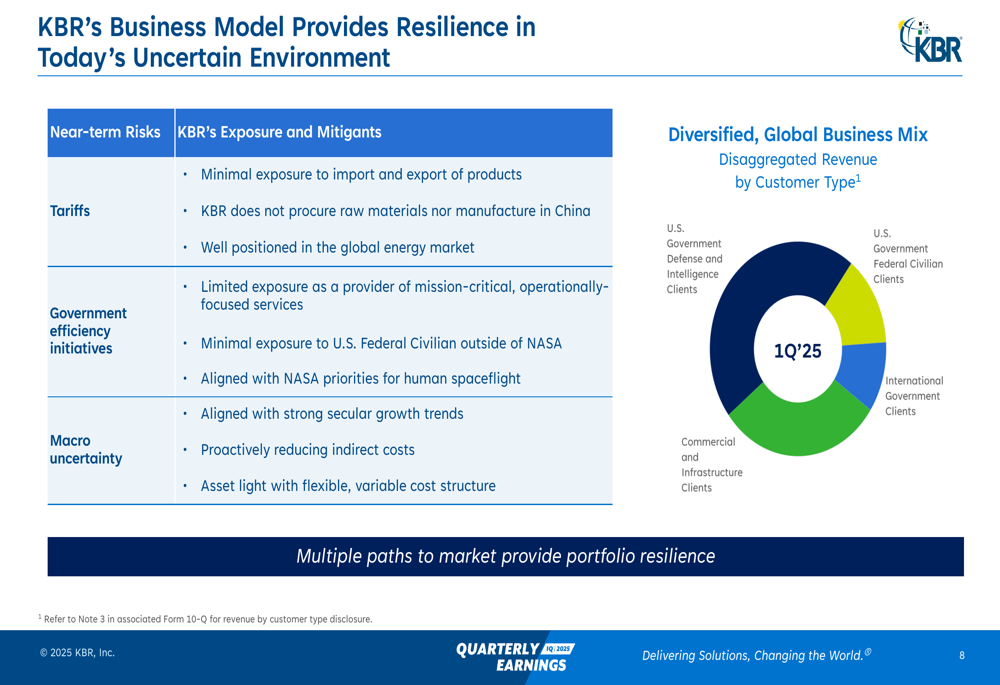Click the KBR globe logo
Viewport: 1000px width, 685px height.
coord(930,40)
